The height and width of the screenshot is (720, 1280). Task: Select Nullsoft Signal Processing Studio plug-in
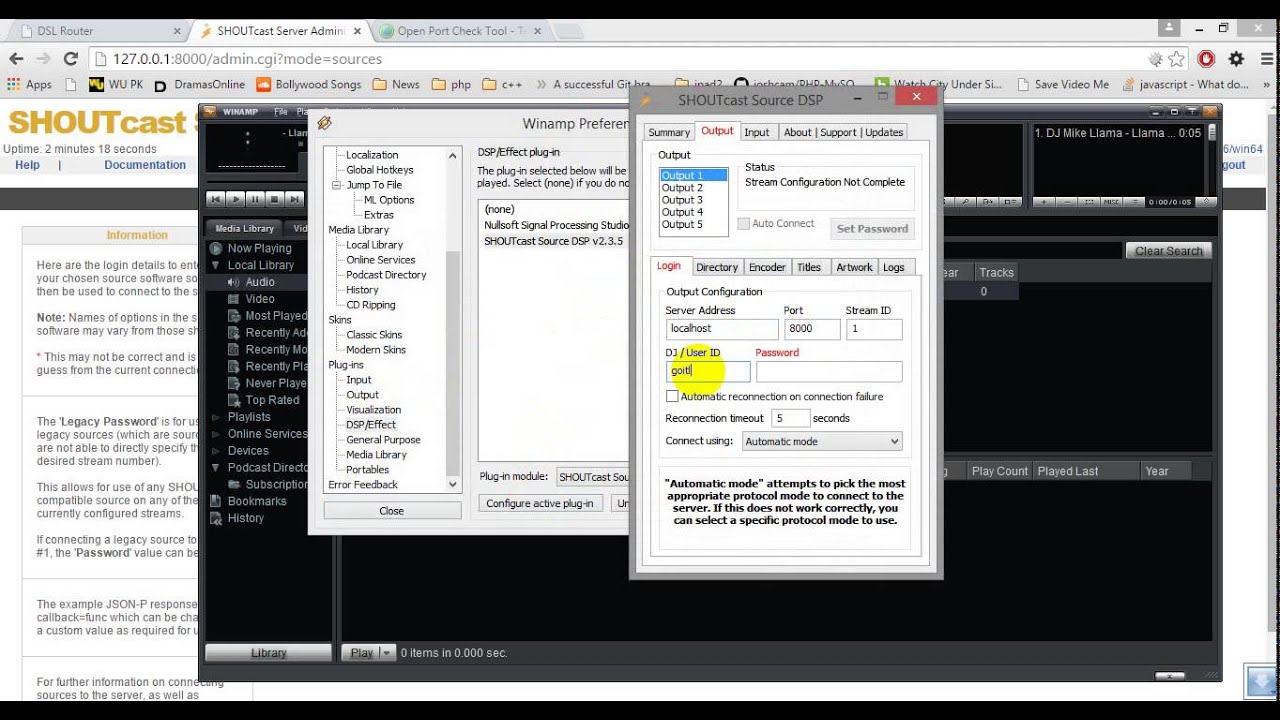[x=556, y=226]
